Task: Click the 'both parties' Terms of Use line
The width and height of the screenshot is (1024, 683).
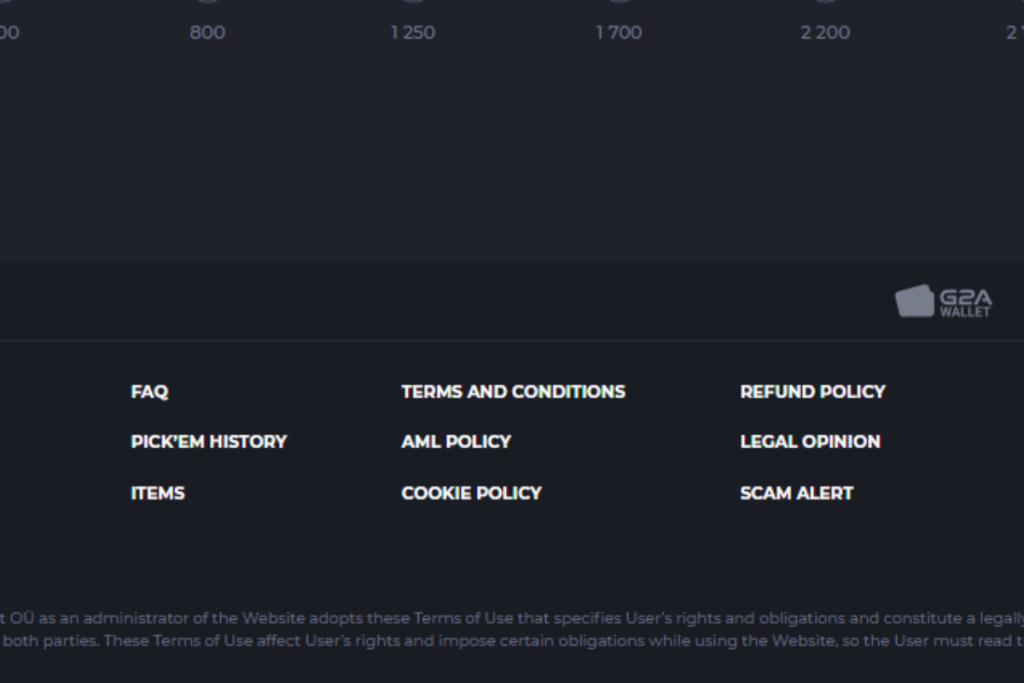Action: 512,641
